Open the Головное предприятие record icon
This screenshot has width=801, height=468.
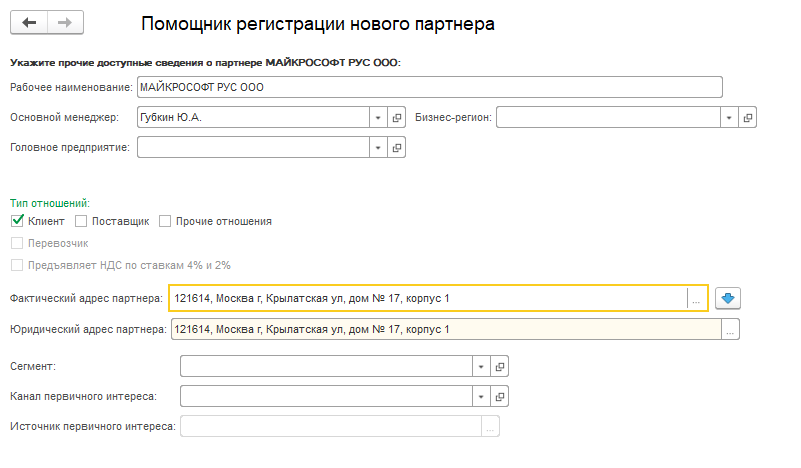[397, 148]
